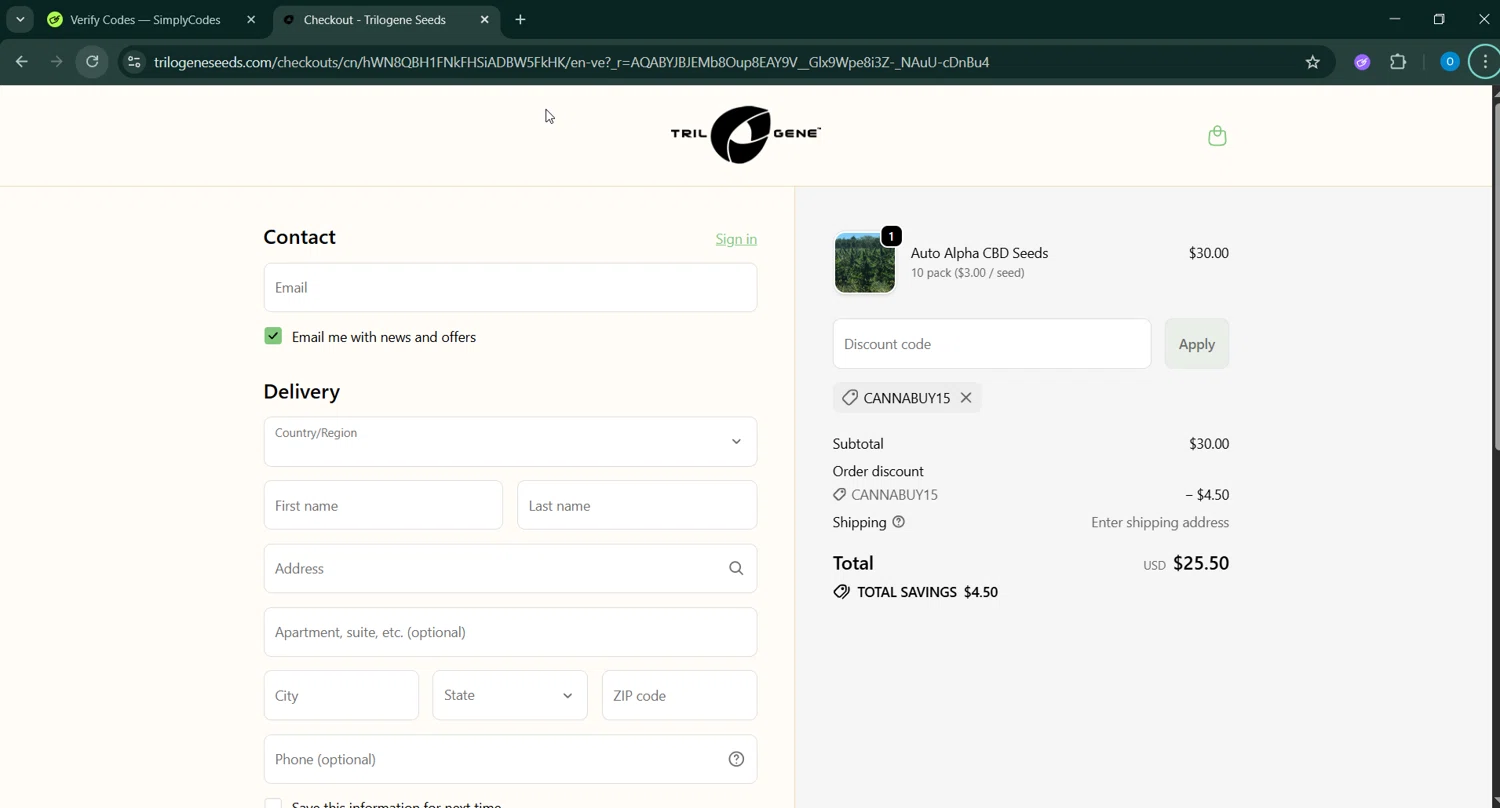
Task: Click the TOTAL SAVINGS $4.50 text
Action: tap(927, 592)
